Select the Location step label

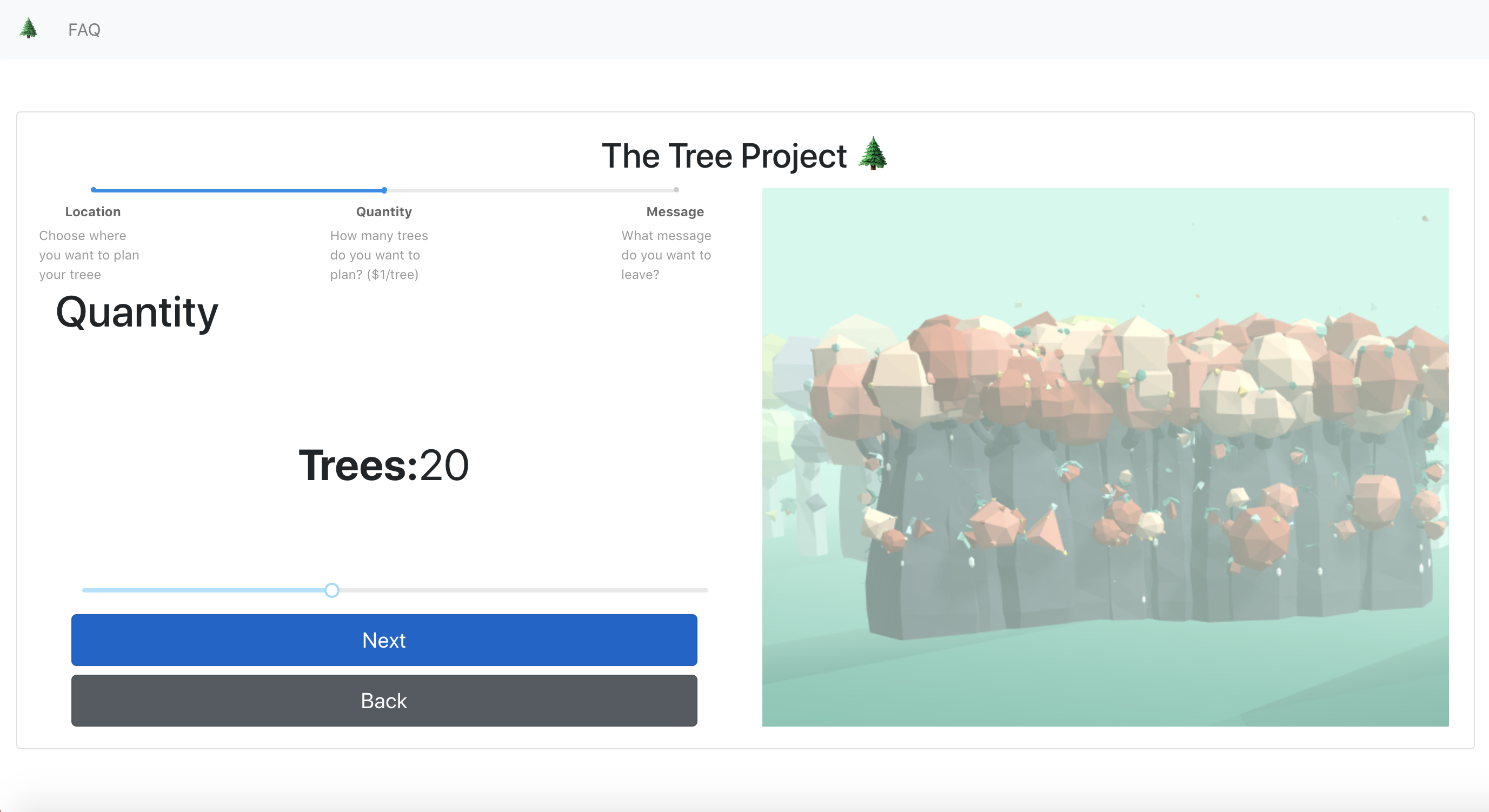click(92, 211)
